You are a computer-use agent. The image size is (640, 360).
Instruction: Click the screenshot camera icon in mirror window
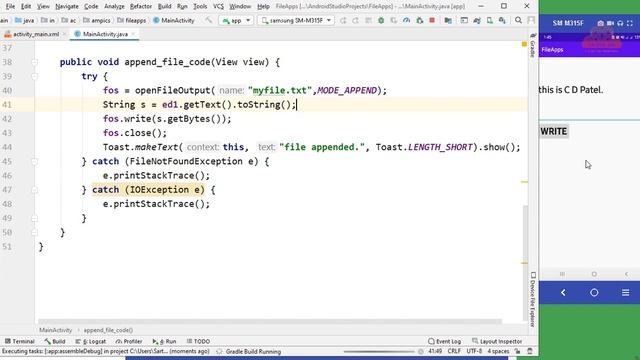[600, 23]
